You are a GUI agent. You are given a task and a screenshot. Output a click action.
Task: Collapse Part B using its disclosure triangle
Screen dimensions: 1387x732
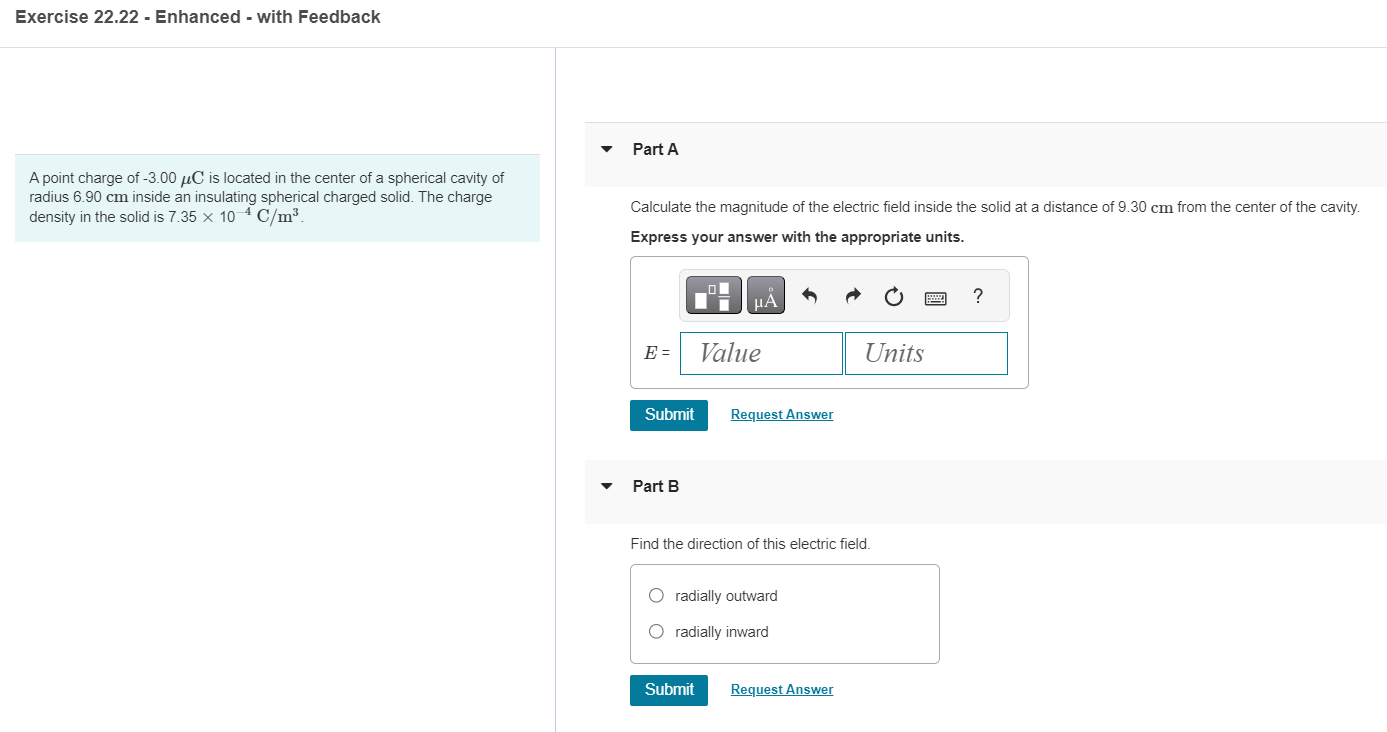(x=606, y=485)
